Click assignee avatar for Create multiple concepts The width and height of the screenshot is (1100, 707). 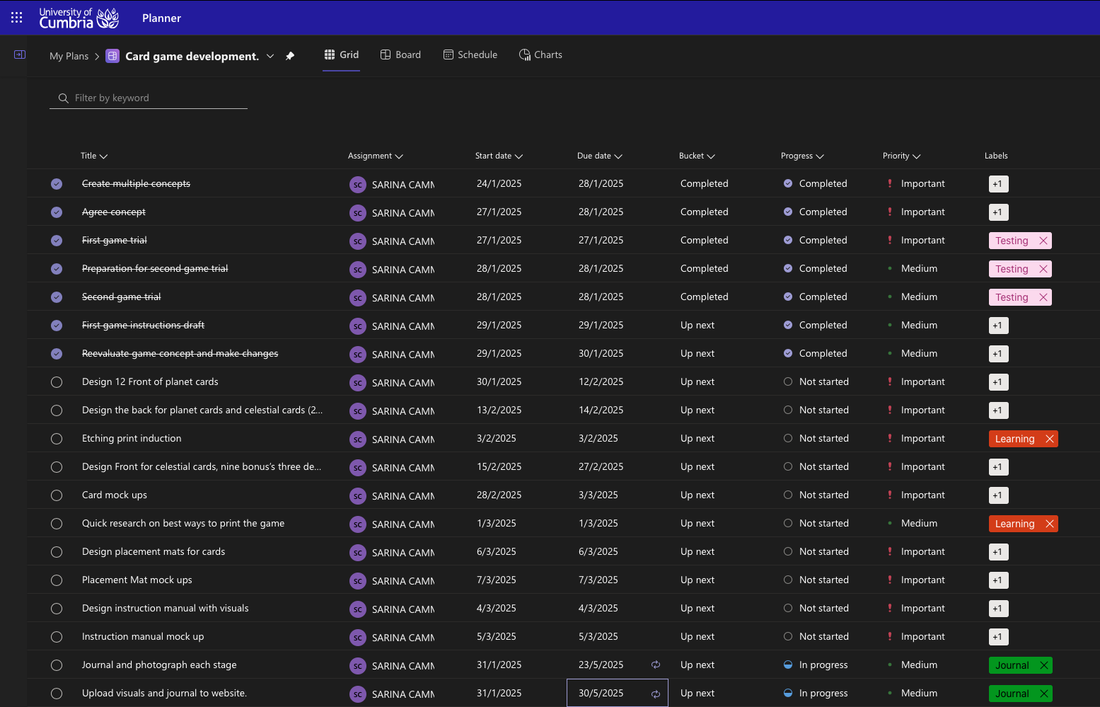[358, 184]
